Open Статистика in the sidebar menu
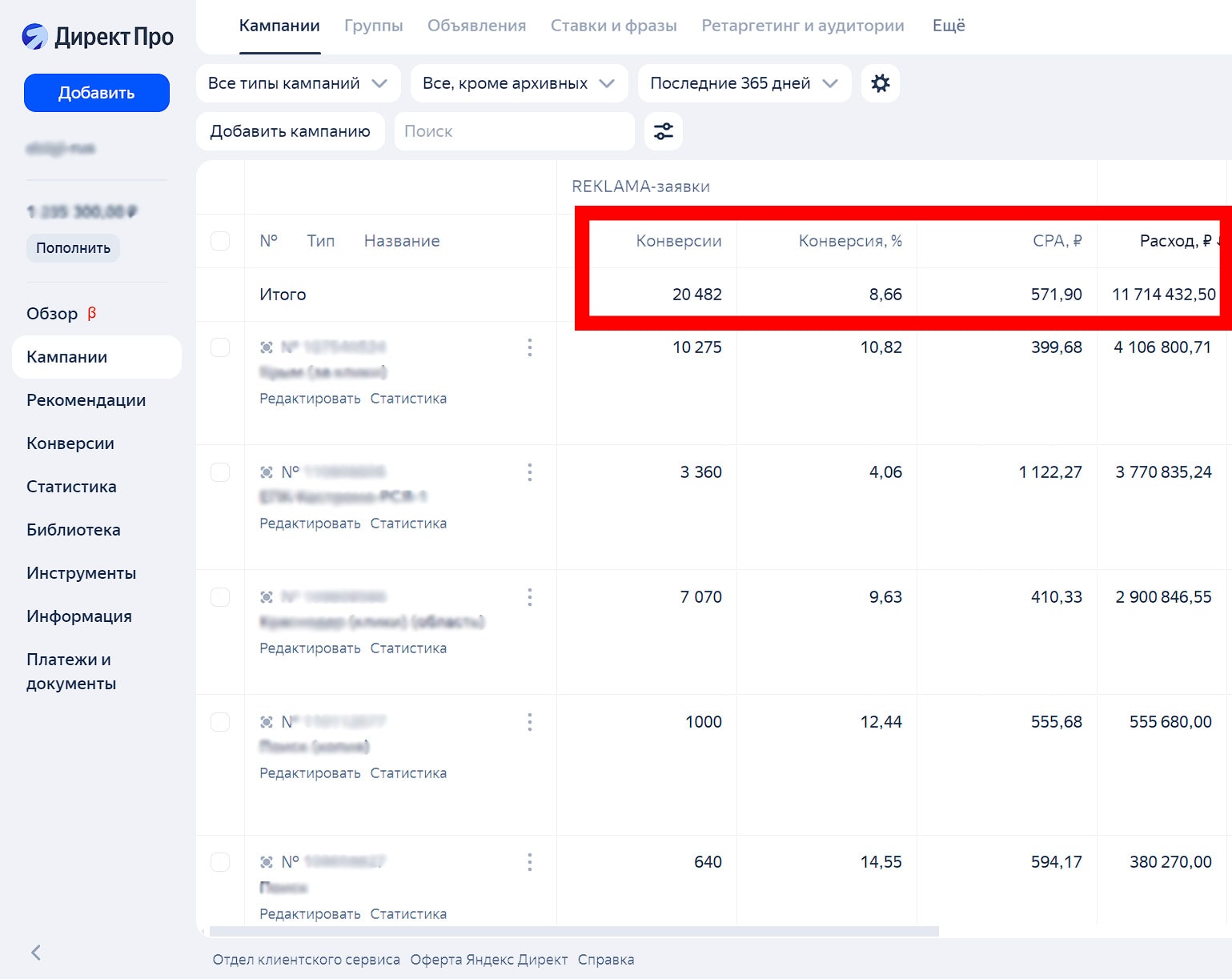 71,487
